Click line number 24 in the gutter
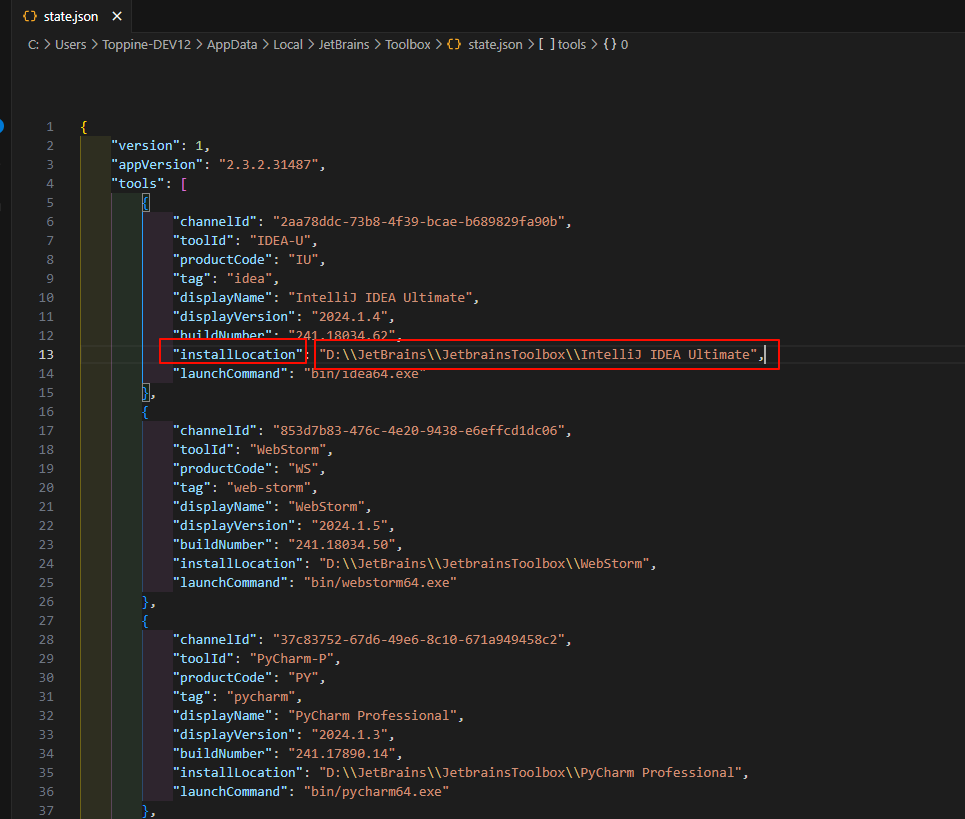 tap(46, 564)
